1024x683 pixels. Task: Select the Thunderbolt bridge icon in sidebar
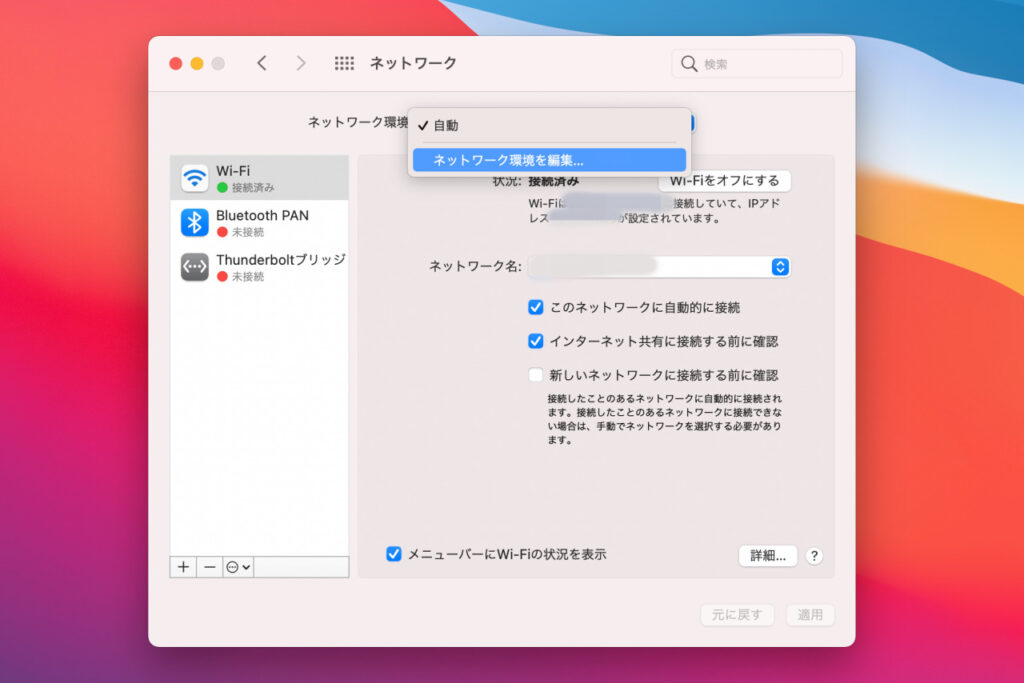click(x=195, y=267)
